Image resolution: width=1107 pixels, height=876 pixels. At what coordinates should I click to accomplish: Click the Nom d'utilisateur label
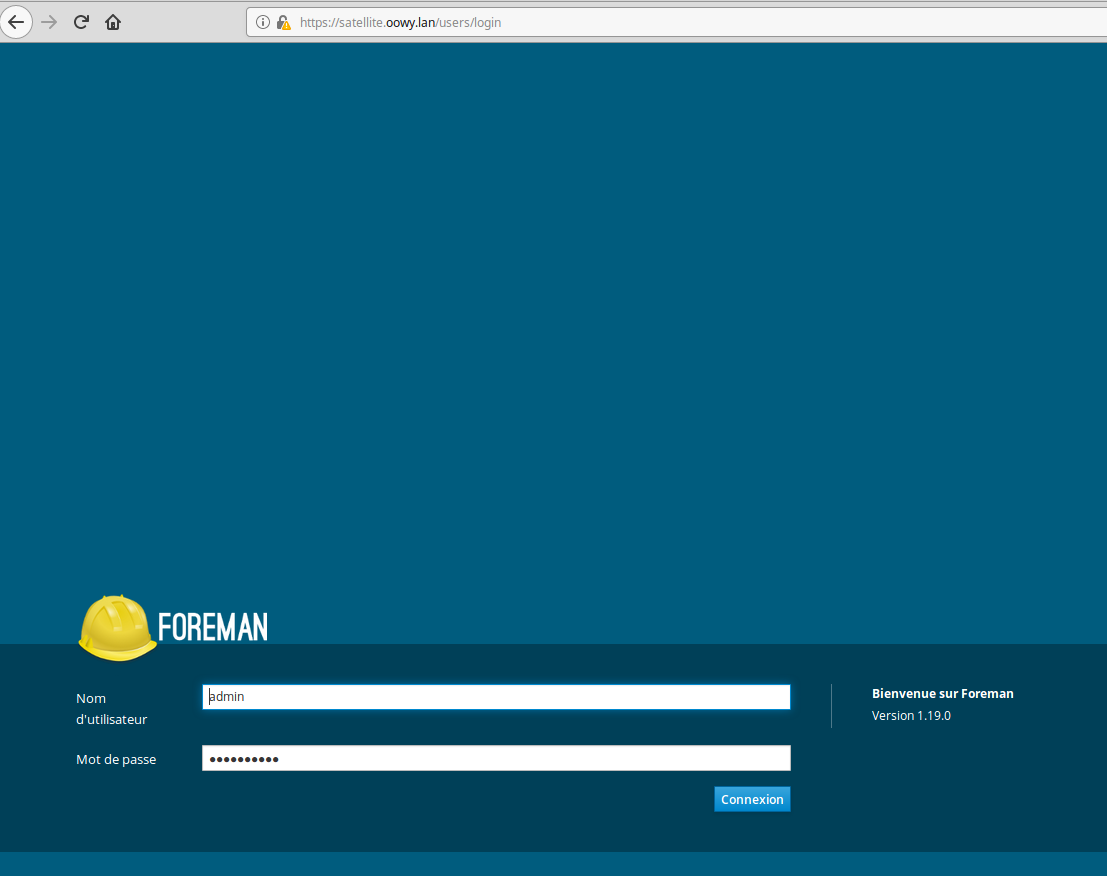pyautogui.click(x=111, y=708)
